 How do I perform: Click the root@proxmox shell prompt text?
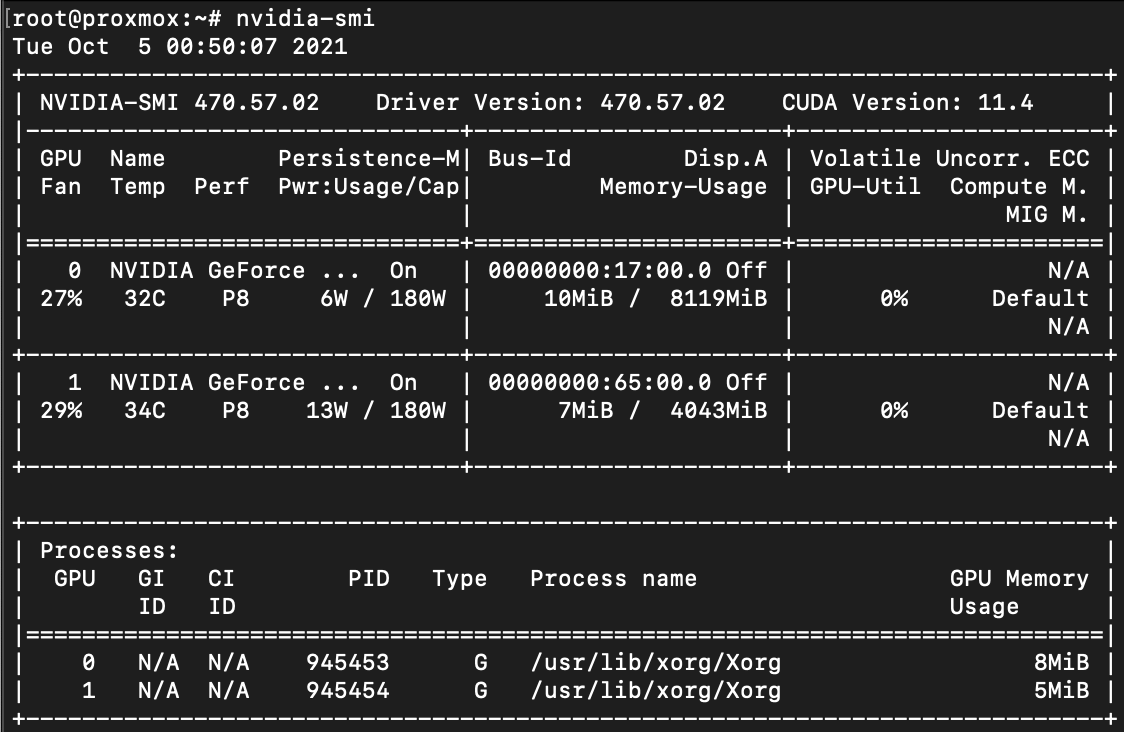pyautogui.click(x=110, y=19)
